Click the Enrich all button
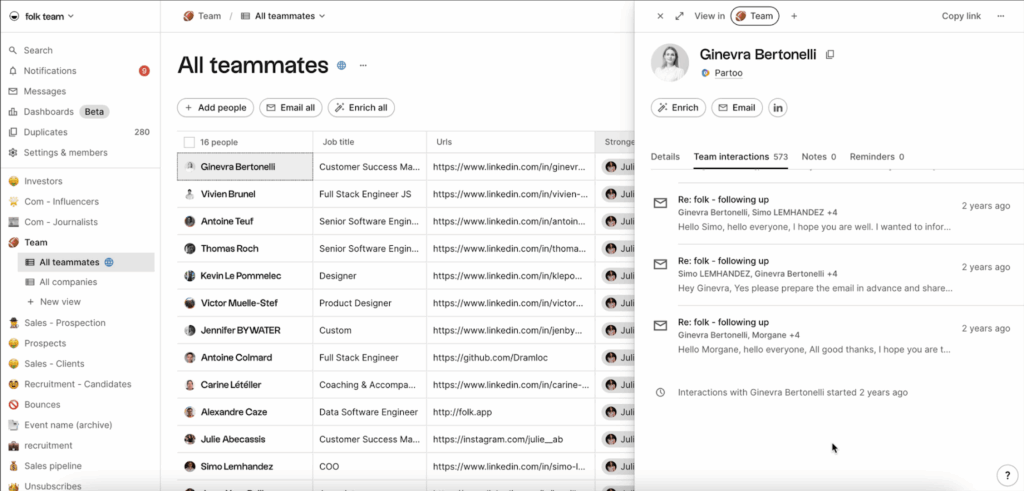The height and width of the screenshot is (491, 1024). [362, 108]
